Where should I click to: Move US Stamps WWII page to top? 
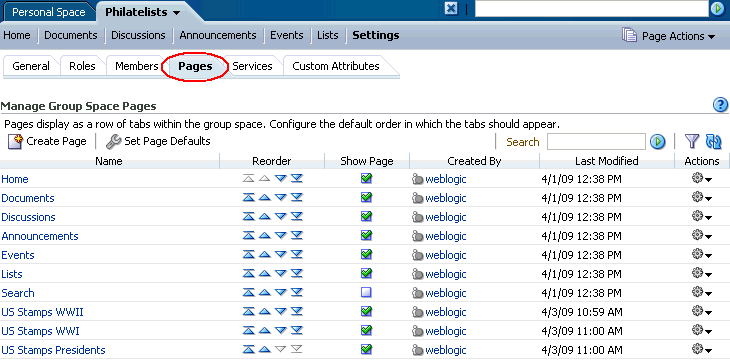point(249,312)
